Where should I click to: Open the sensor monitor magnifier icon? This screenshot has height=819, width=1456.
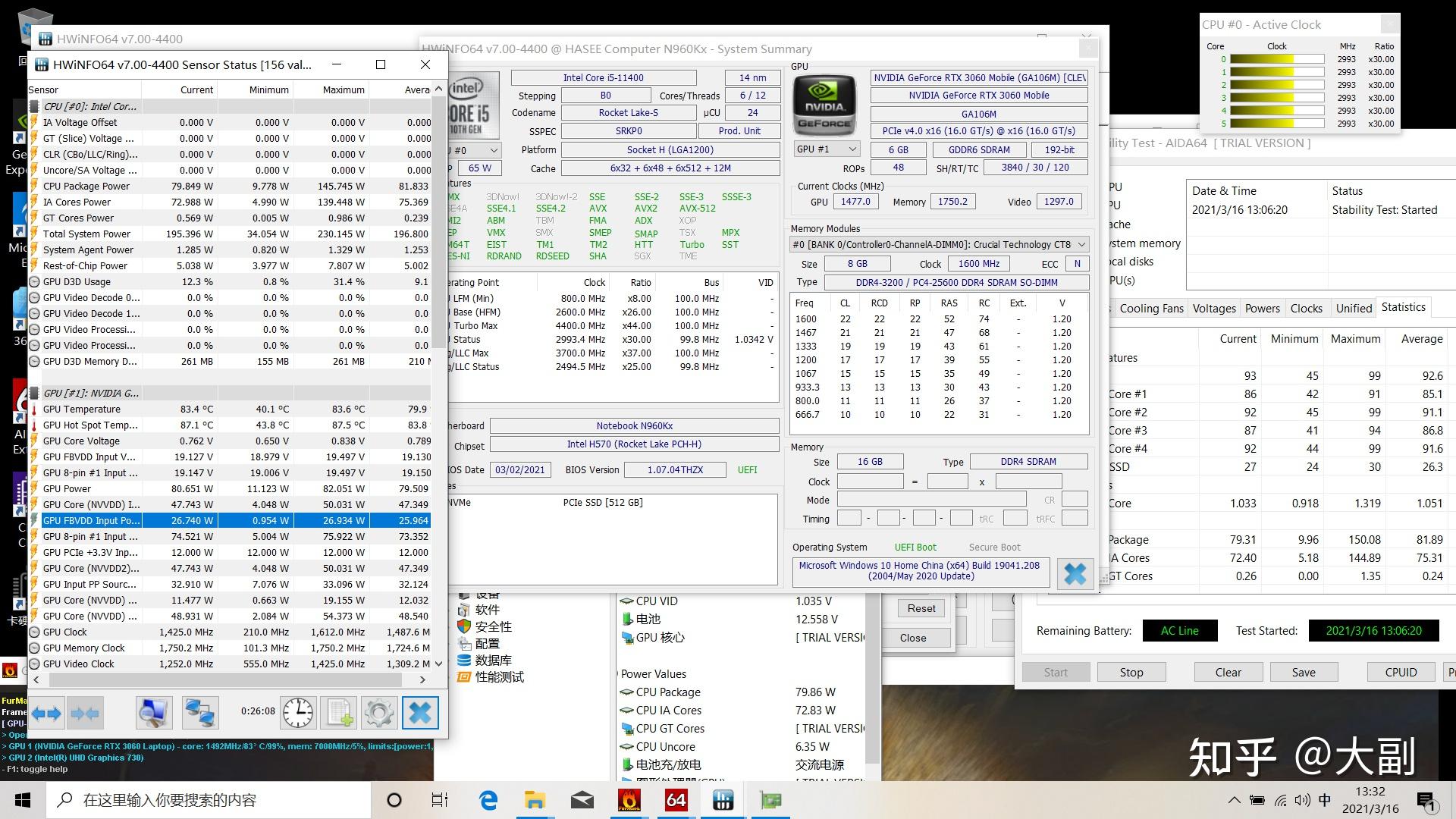pyautogui.click(x=154, y=713)
